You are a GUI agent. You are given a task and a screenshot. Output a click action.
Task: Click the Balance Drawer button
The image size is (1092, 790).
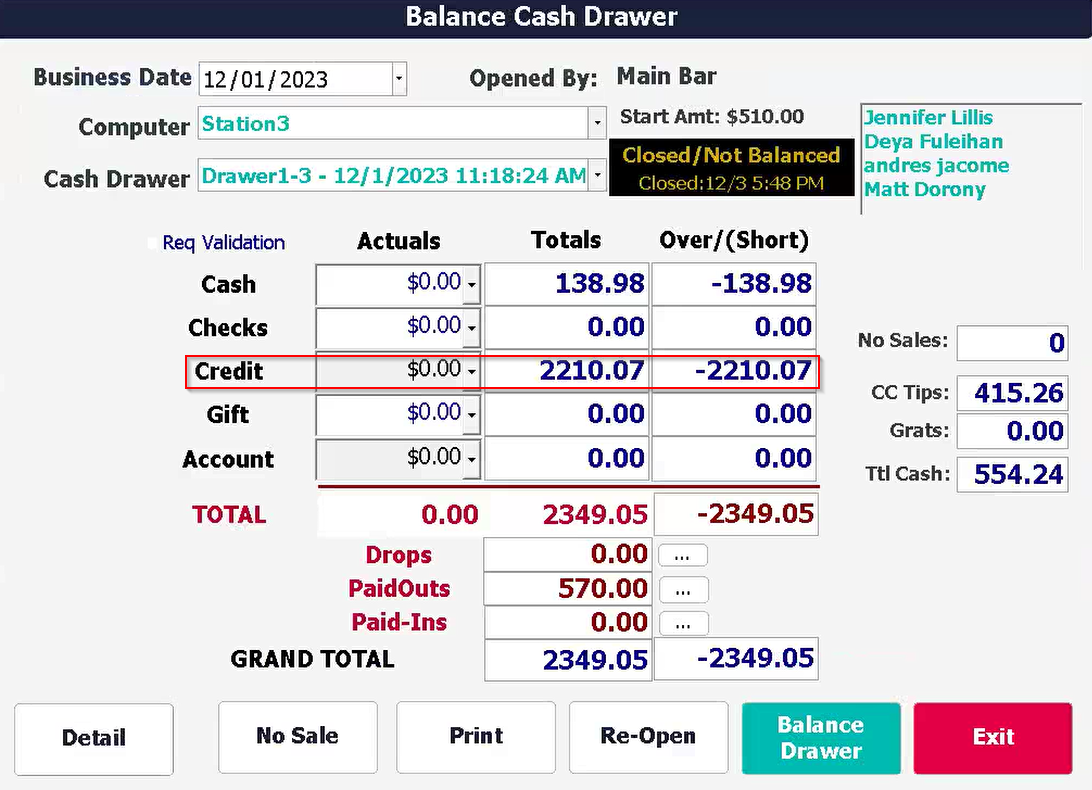(x=821, y=738)
